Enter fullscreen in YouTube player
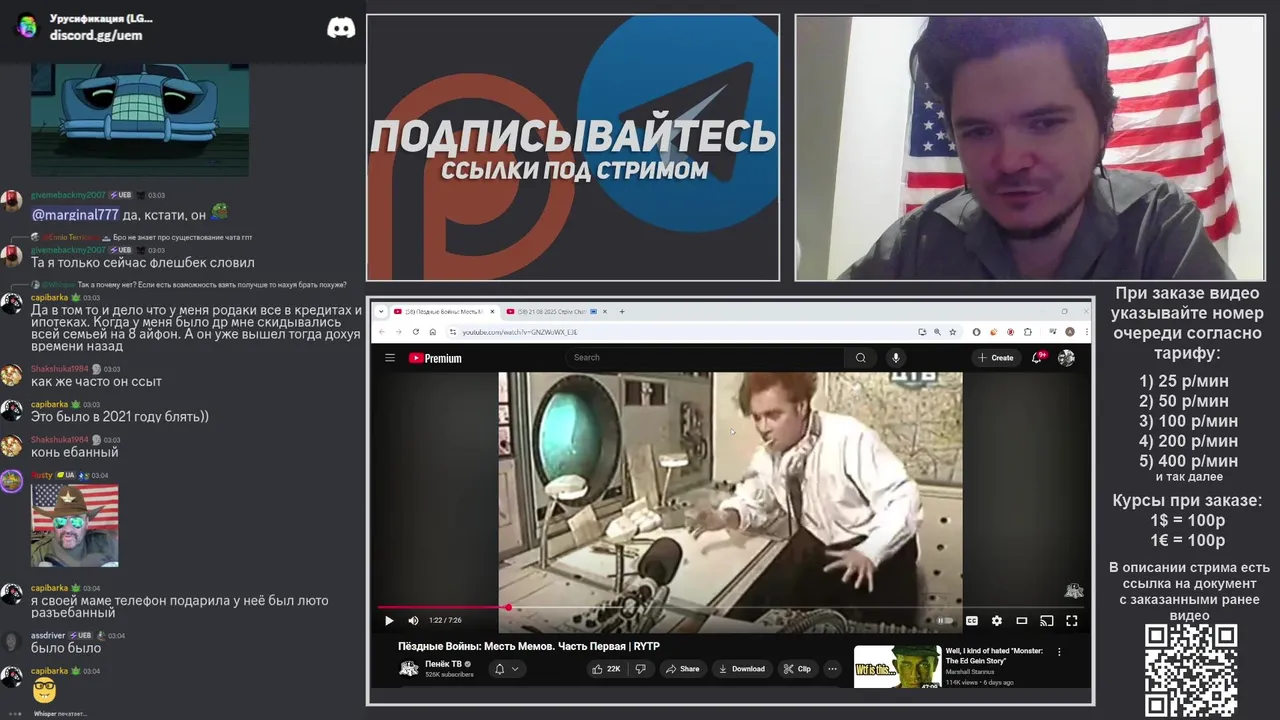 click(x=1071, y=621)
